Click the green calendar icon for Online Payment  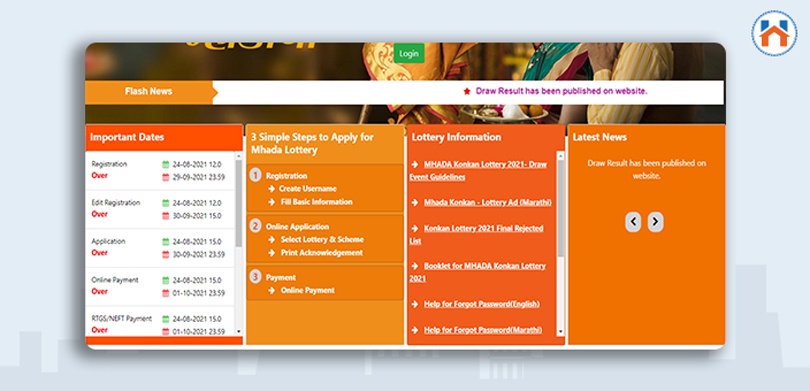coord(165,280)
